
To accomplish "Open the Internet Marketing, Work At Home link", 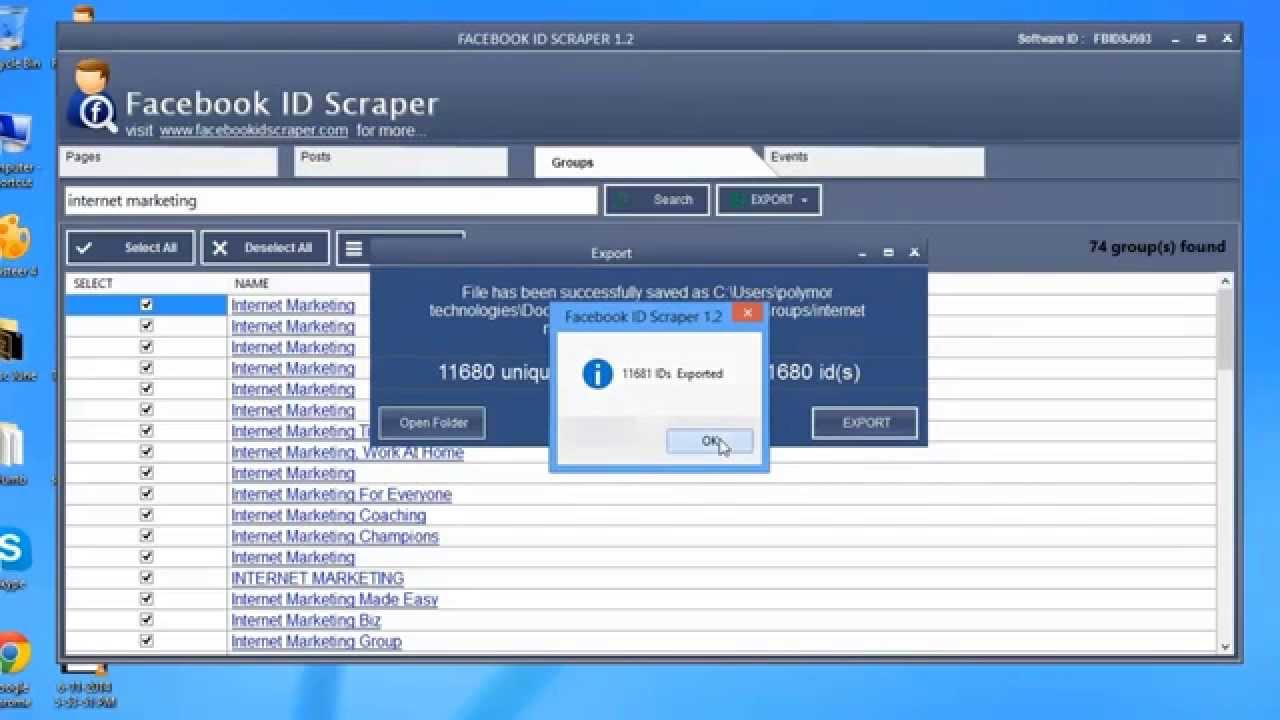I will coord(347,452).
